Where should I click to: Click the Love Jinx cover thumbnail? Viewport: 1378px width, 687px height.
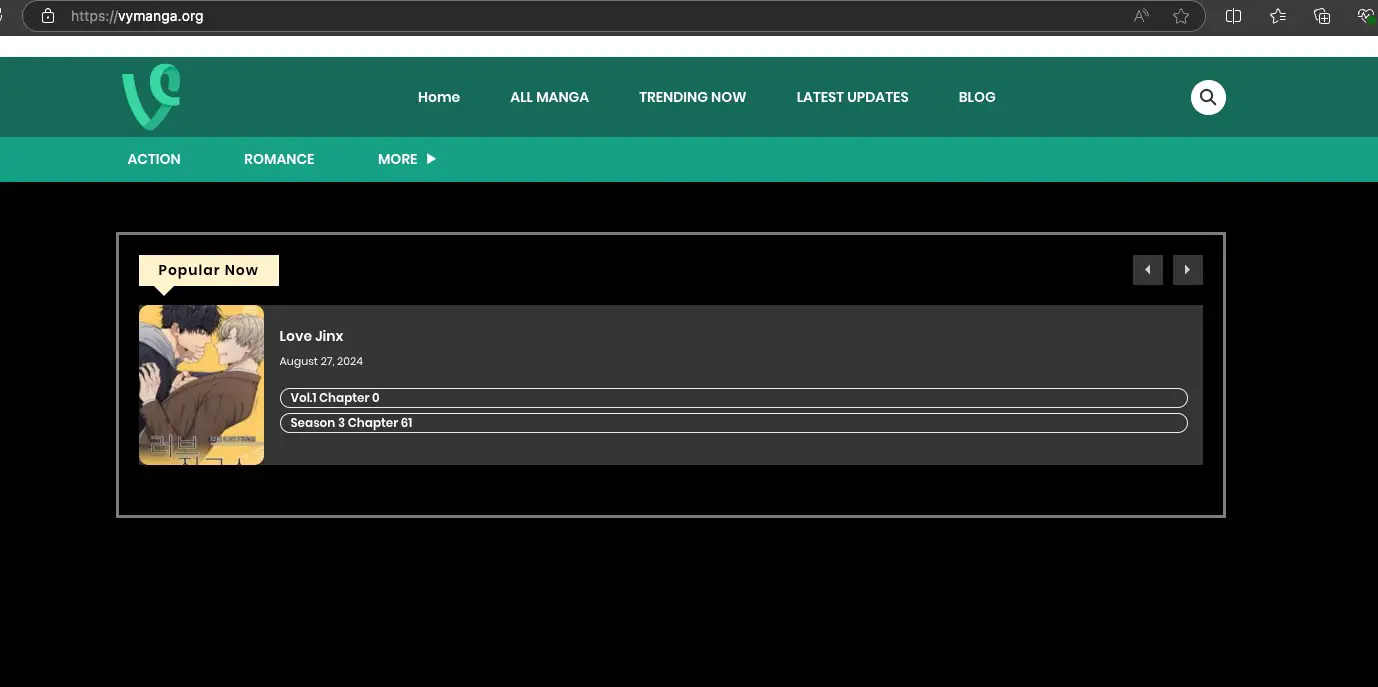(201, 385)
